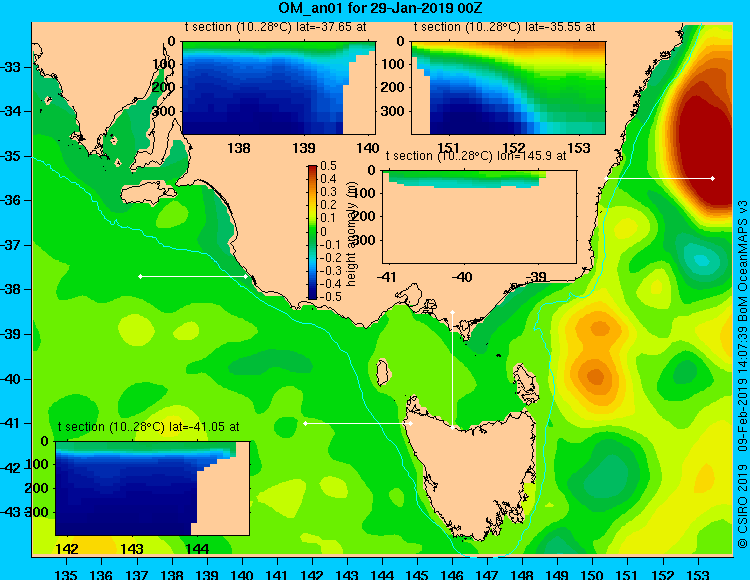Select the 't section (10..28°C) lat=-37.65 at' heading
This screenshot has height=580, width=750.
(x=276, y=27)
